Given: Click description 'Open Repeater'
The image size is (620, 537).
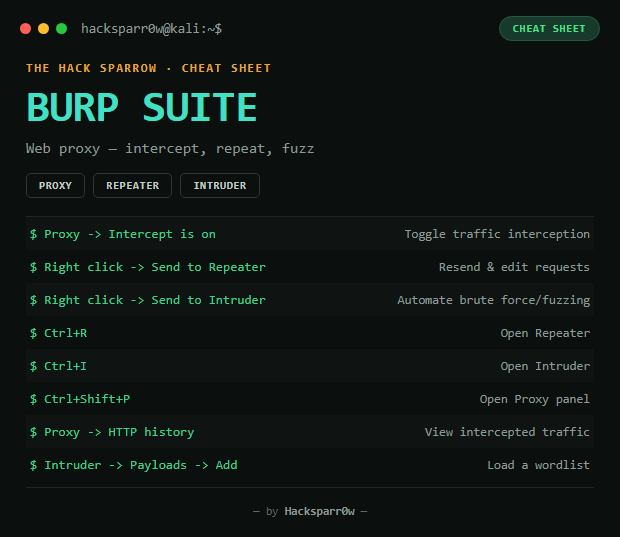Looking at the screenshot, I should click(545, 333).
